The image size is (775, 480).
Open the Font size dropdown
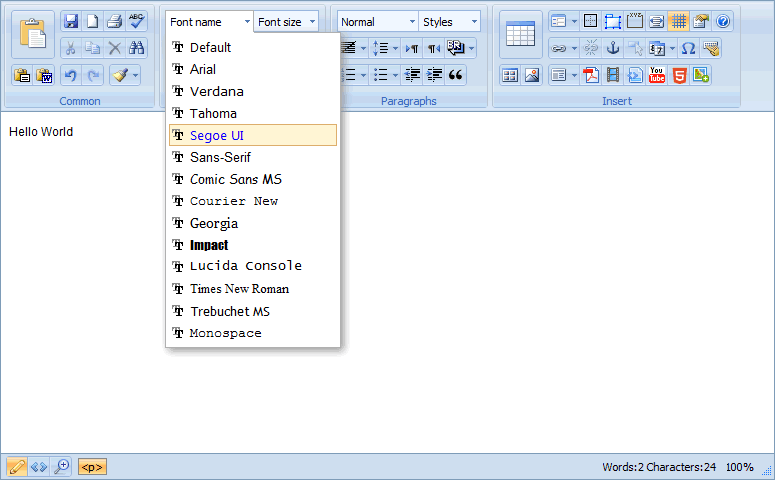click(x=286, y=22)
